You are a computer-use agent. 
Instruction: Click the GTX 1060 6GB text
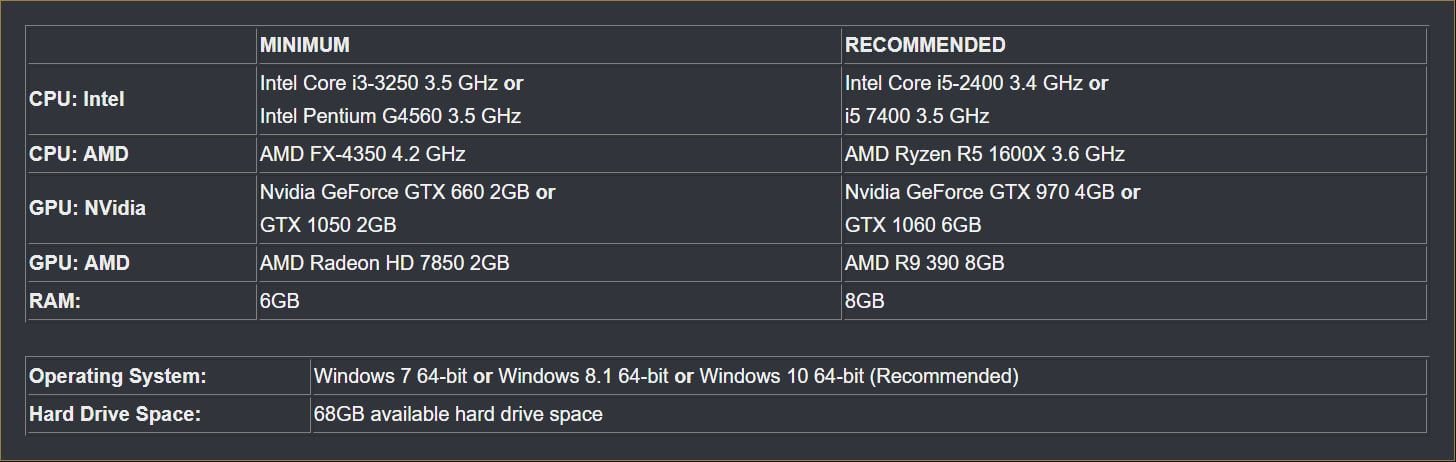pos(912,225)
